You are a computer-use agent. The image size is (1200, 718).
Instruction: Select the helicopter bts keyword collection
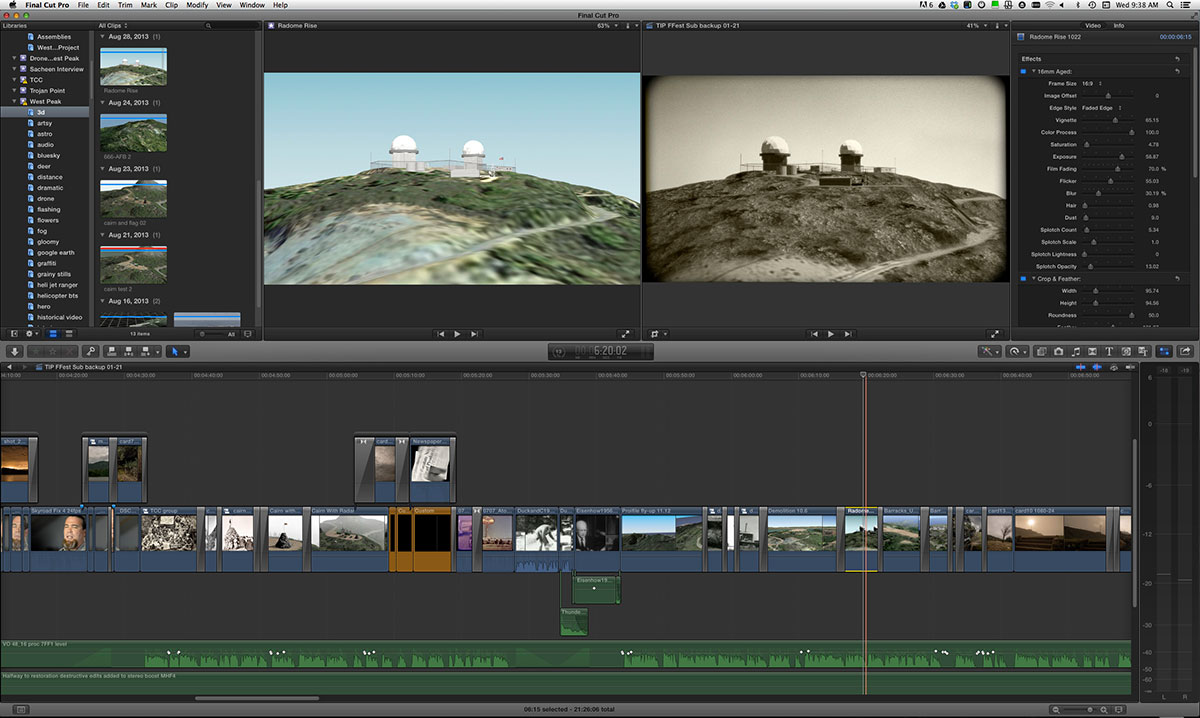57,295
